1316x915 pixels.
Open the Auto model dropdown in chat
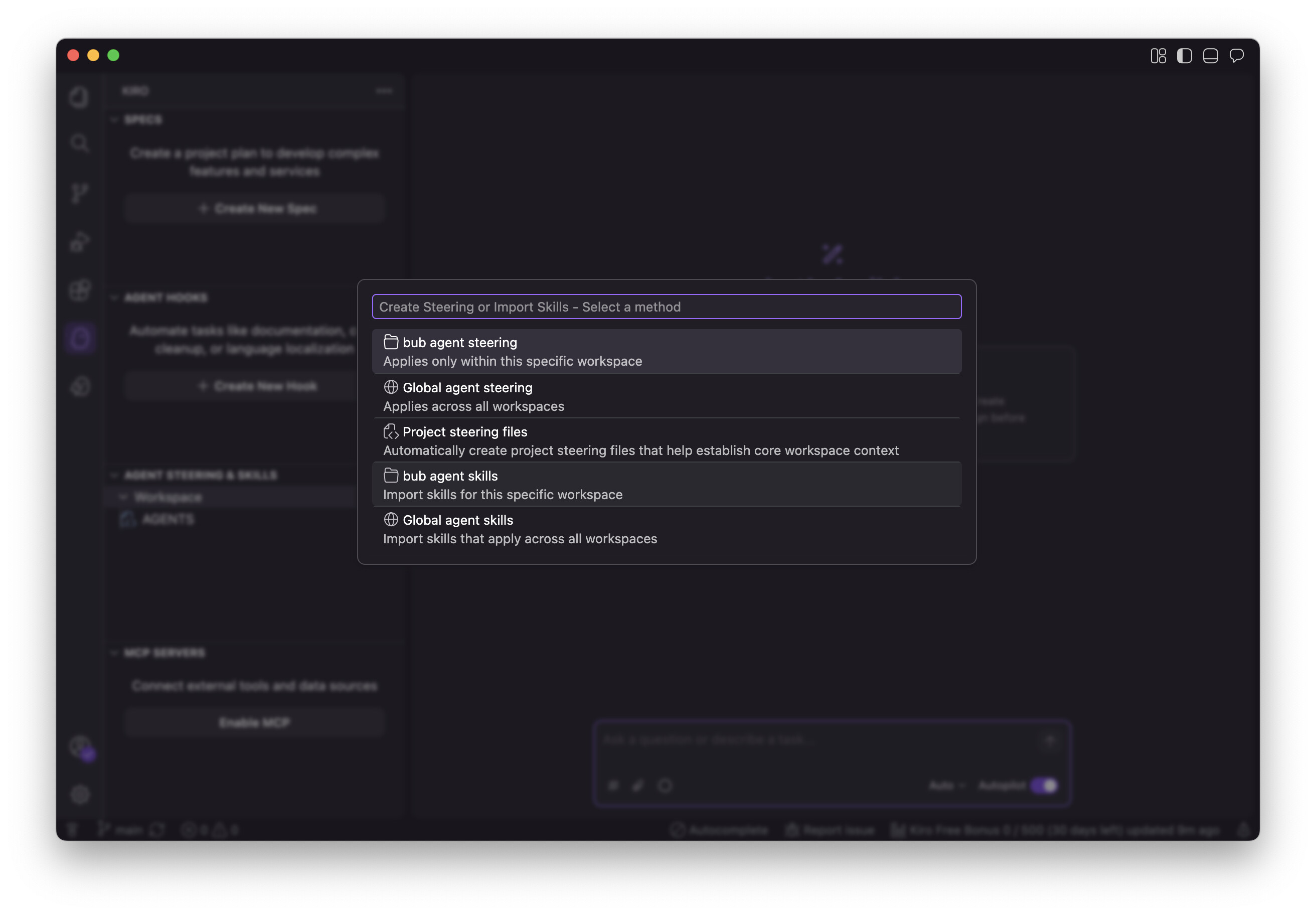click(946, 786)
